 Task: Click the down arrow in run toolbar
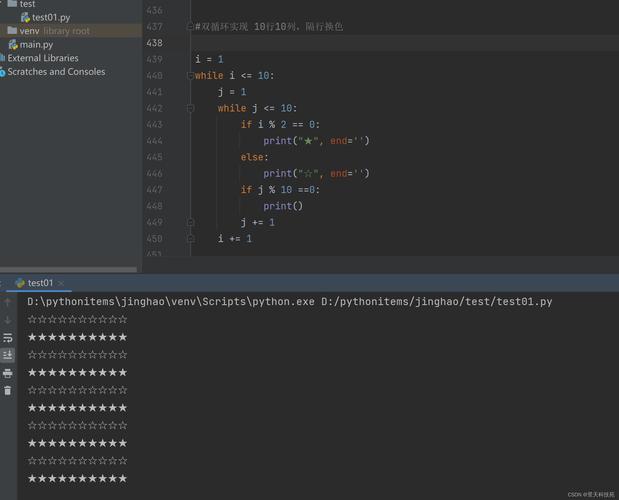[x=8, y=320]
